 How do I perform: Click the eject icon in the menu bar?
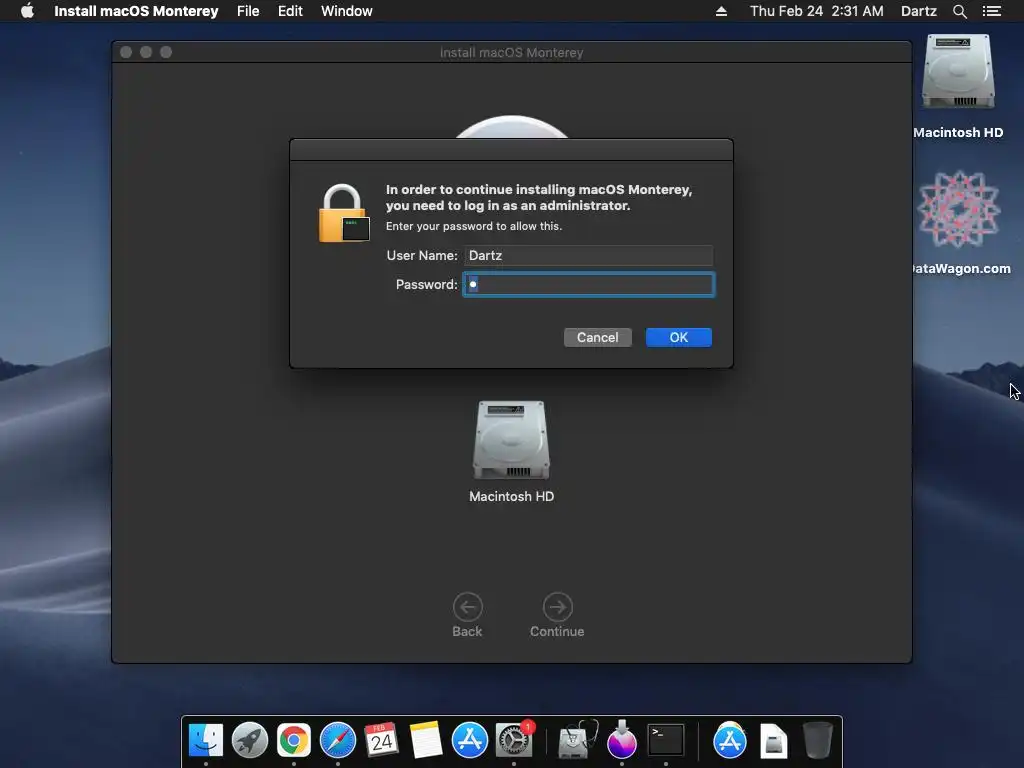point(721,11)
